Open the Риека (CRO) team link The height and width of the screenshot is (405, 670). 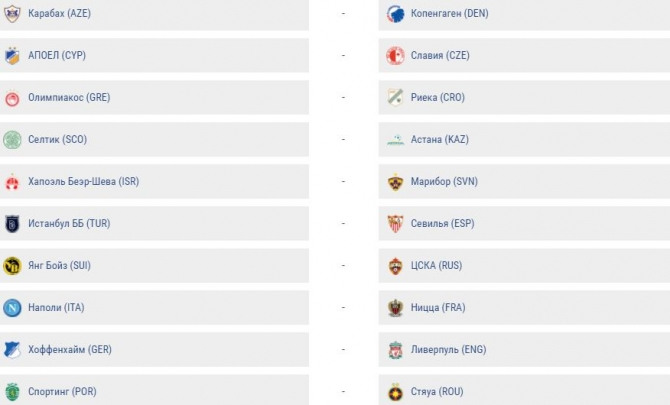coord(438,98)
